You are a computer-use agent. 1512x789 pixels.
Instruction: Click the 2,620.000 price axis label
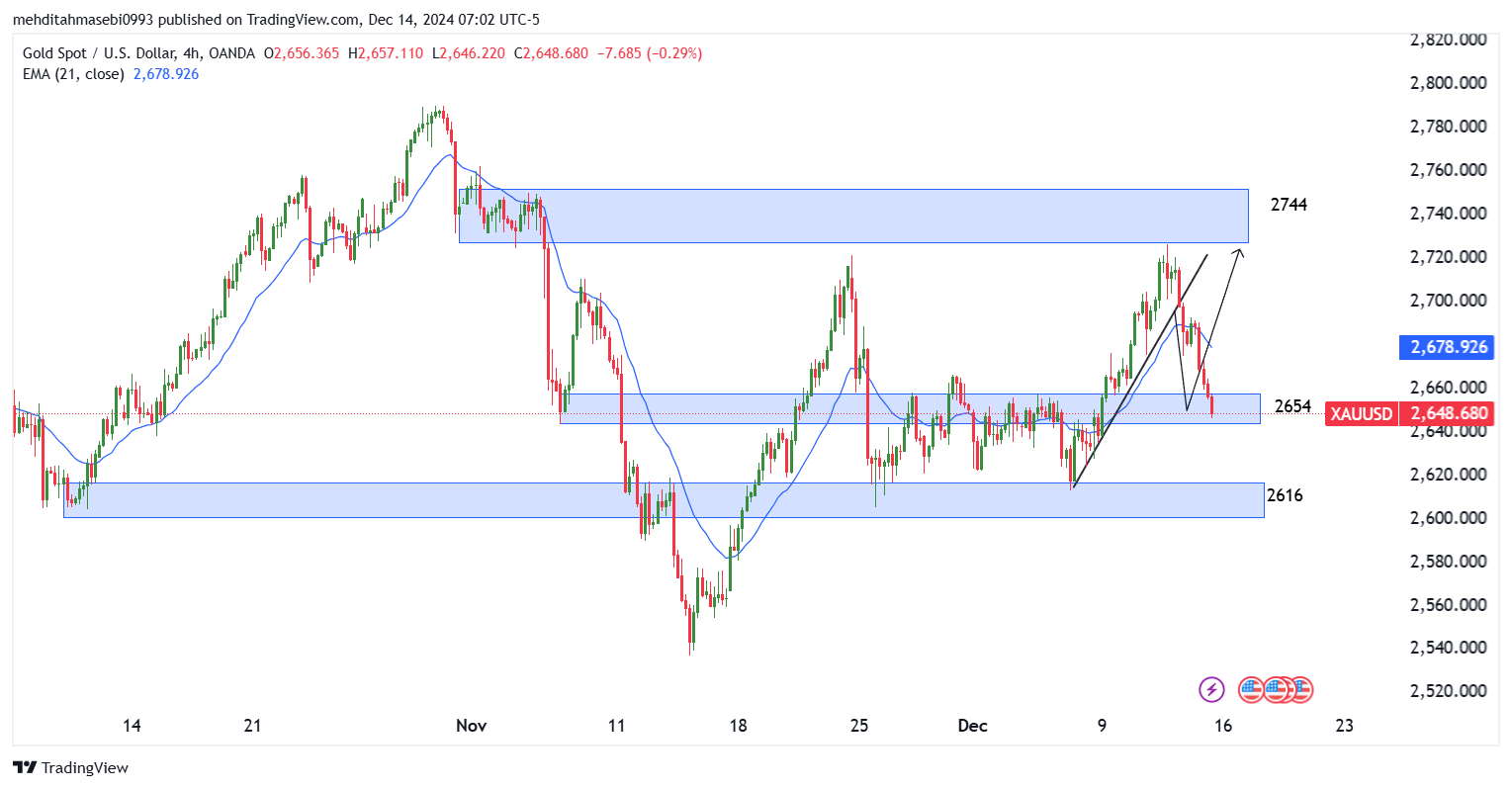[1448, 475]
